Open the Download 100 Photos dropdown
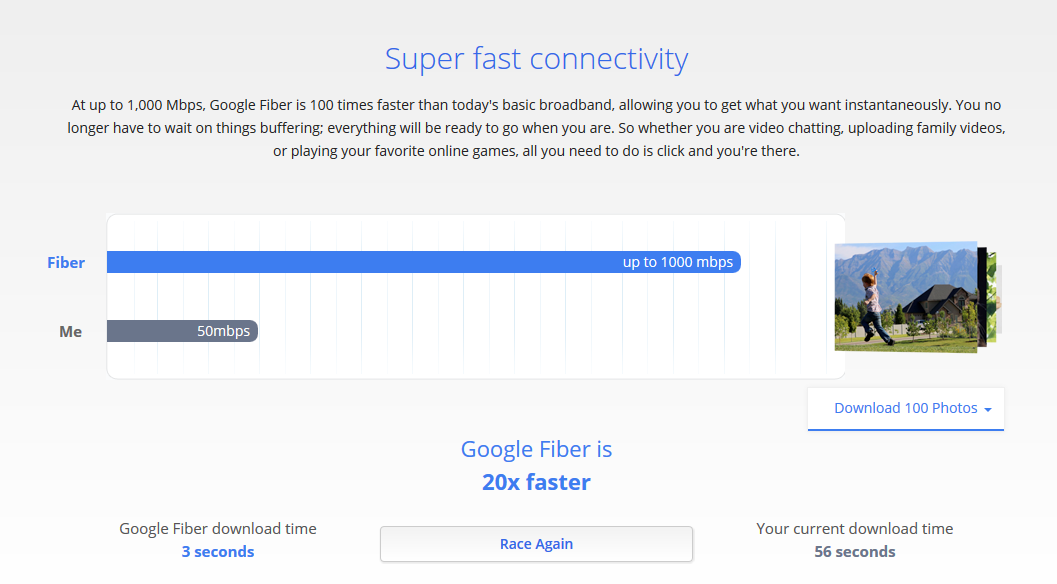Image resolution: width=1057 pixels, height=584 pixels. (905, 408)
